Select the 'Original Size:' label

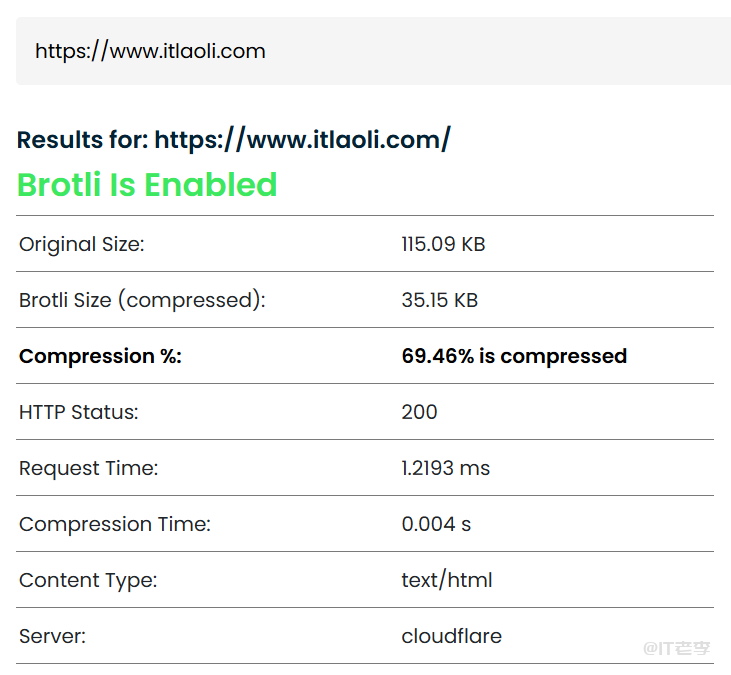click(82, 244)
